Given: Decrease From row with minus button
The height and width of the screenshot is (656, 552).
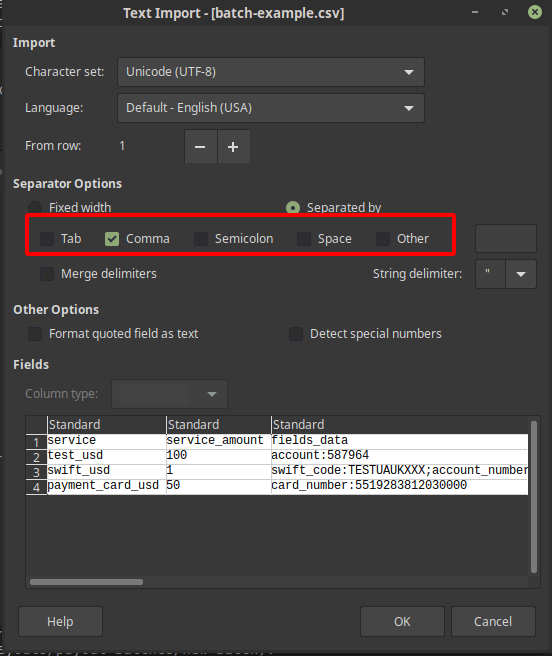Looking at the screenshot, I should (x=200, y=146).
